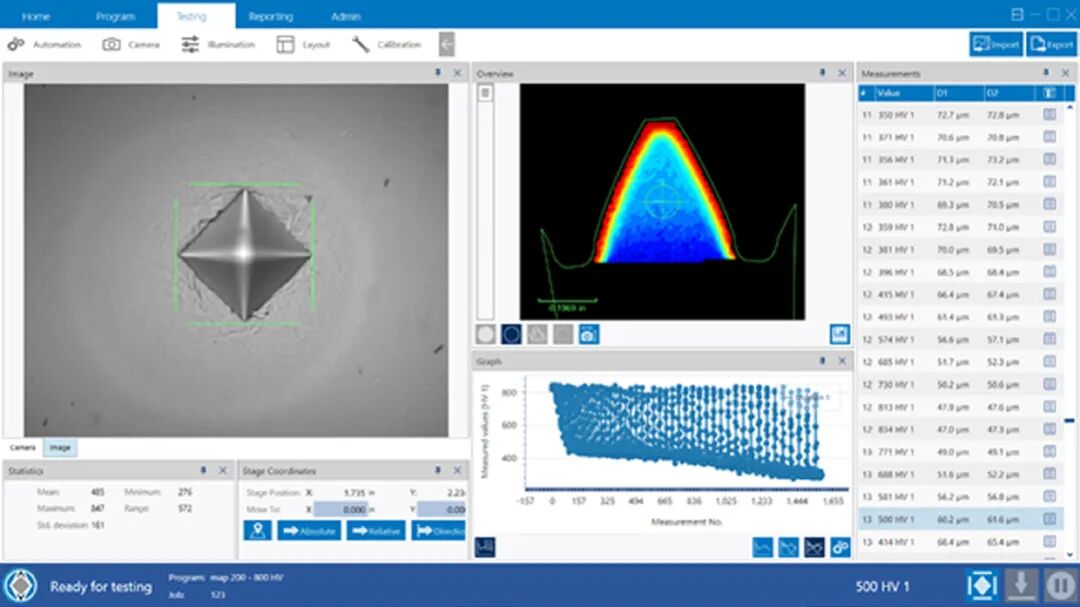Close the Statistics panel
1080x607 pixels.
(222, 470)
